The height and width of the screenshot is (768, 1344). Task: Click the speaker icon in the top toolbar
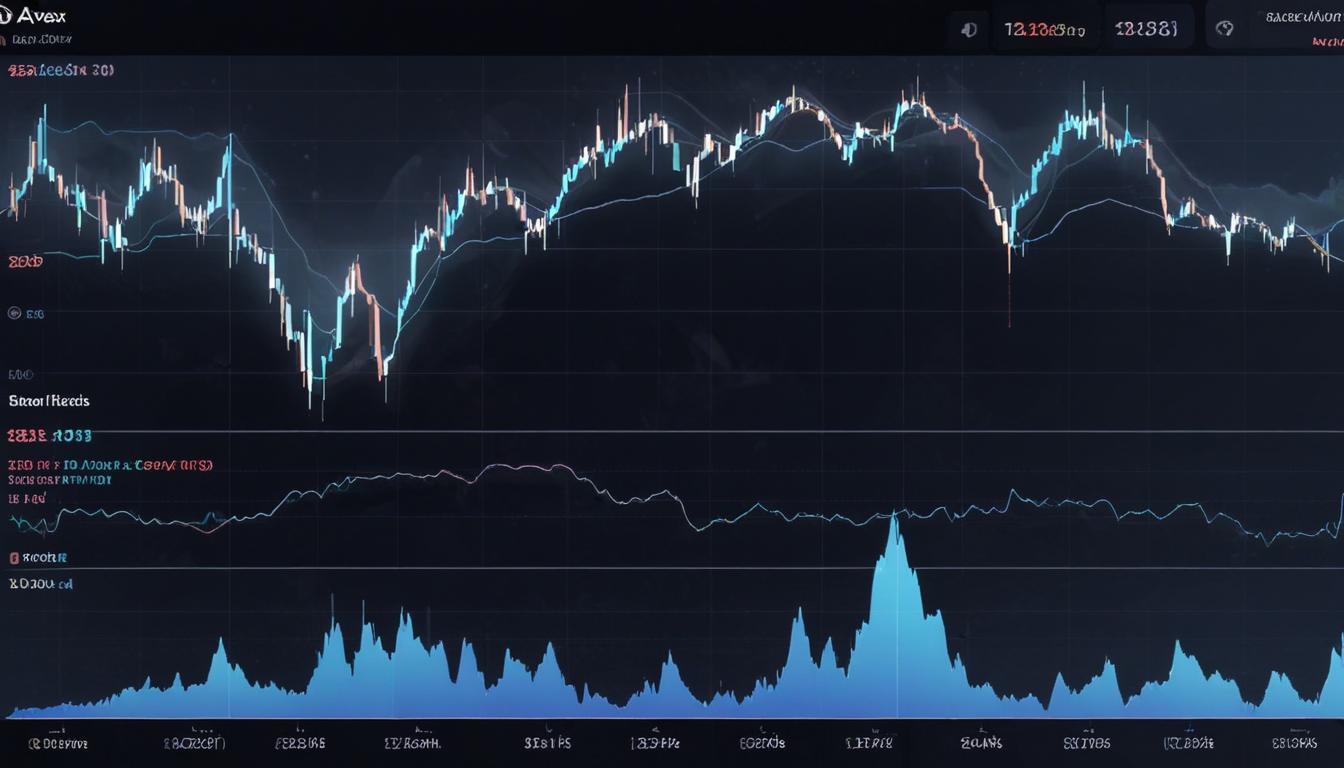(966, 28)
